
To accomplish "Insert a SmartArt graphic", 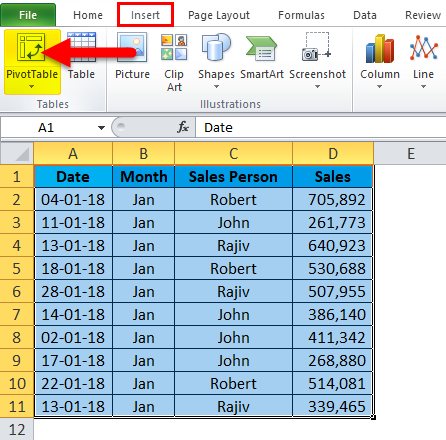I will click(x=262, y=55).
